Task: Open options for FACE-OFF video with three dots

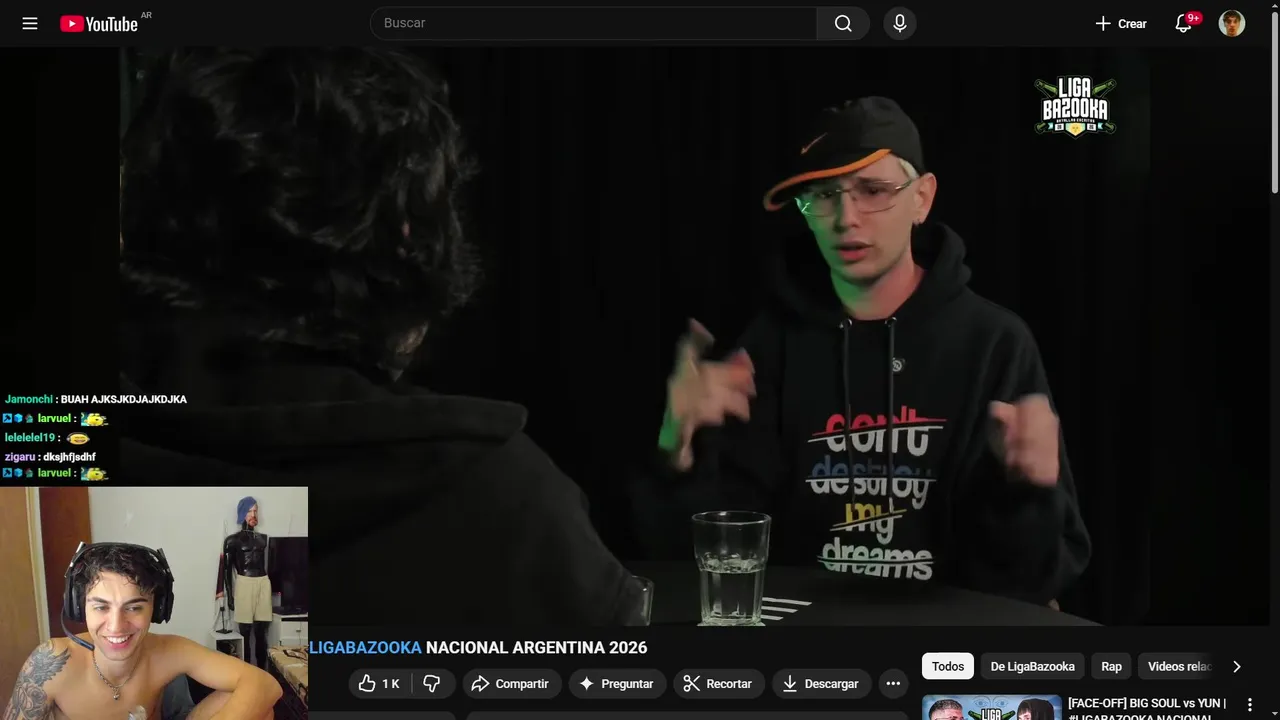Action: coord(1249,705)
